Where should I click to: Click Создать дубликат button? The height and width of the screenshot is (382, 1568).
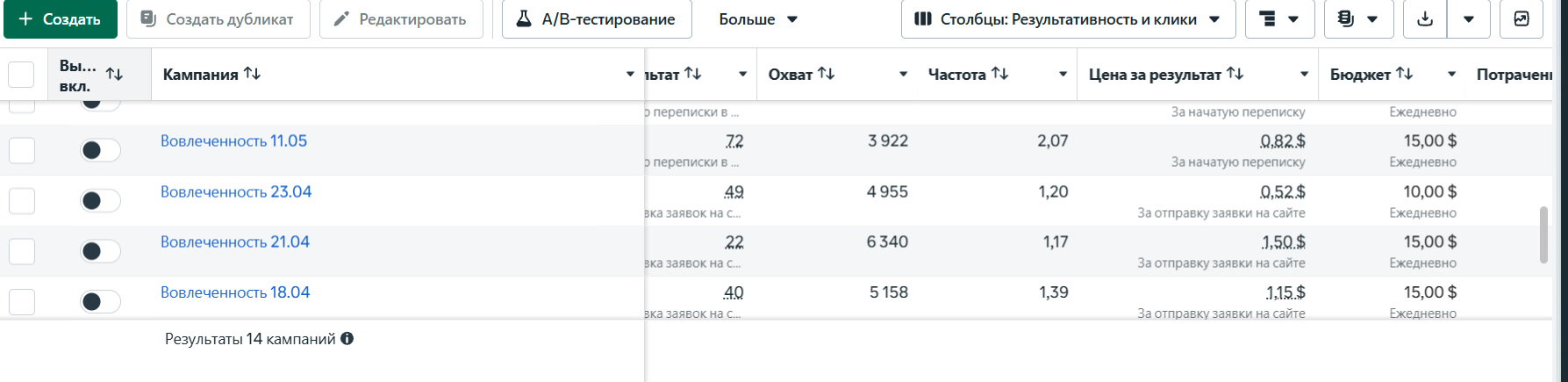(218, 19)
